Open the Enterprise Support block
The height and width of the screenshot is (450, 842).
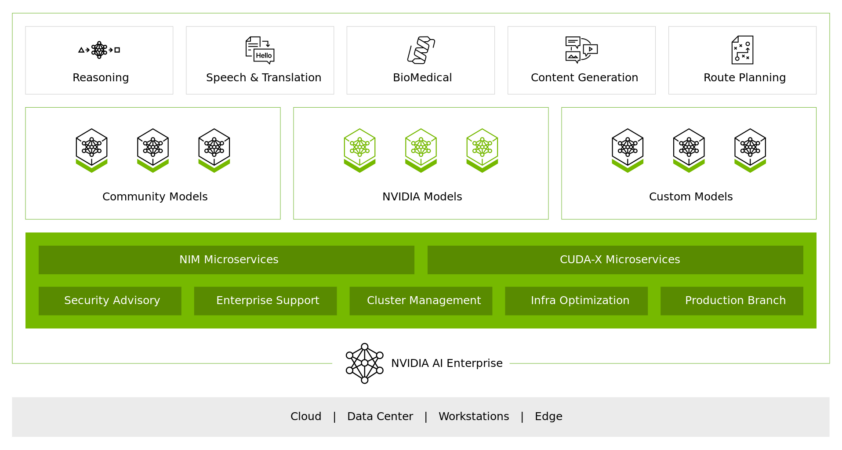(x=265, y=301)
